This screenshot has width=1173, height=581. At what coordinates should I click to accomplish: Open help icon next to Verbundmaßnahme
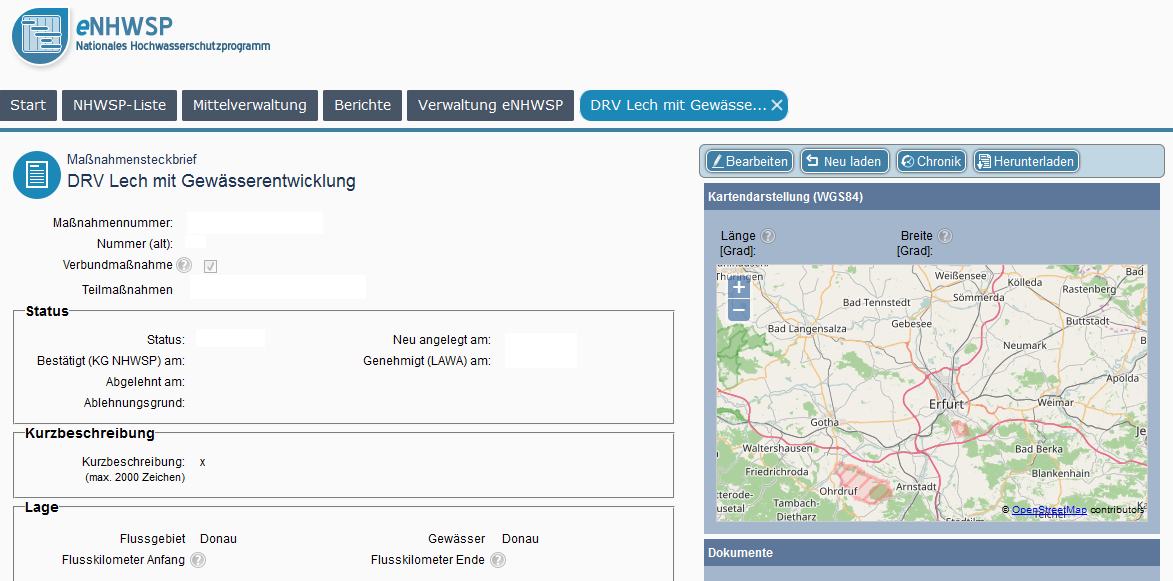coord(184,265)
